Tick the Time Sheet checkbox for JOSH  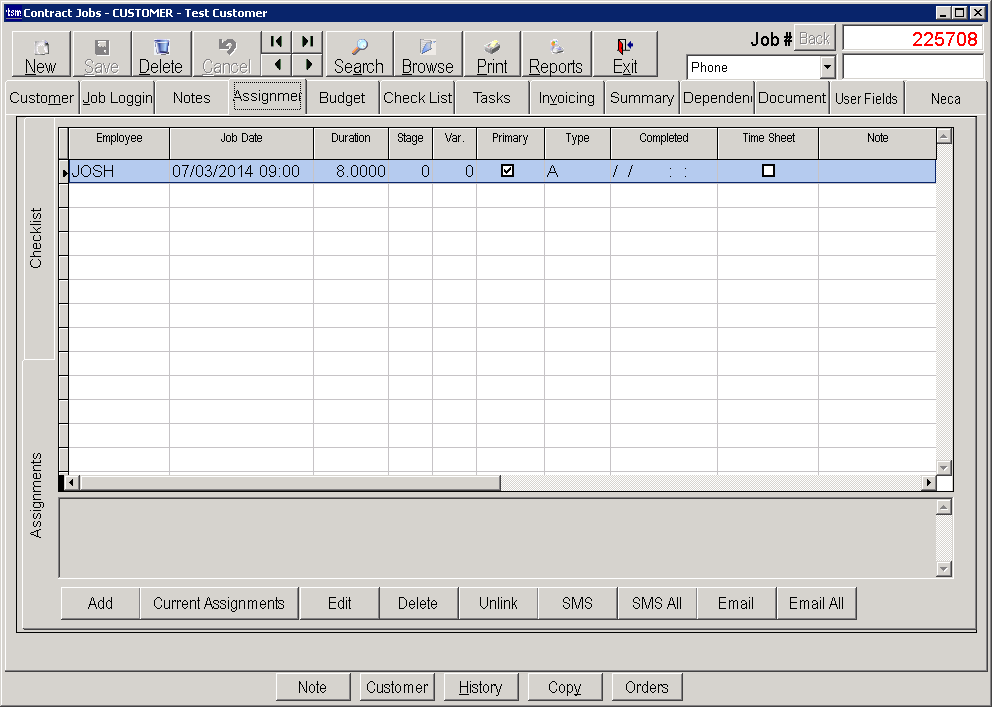click(x=768, y=171)
